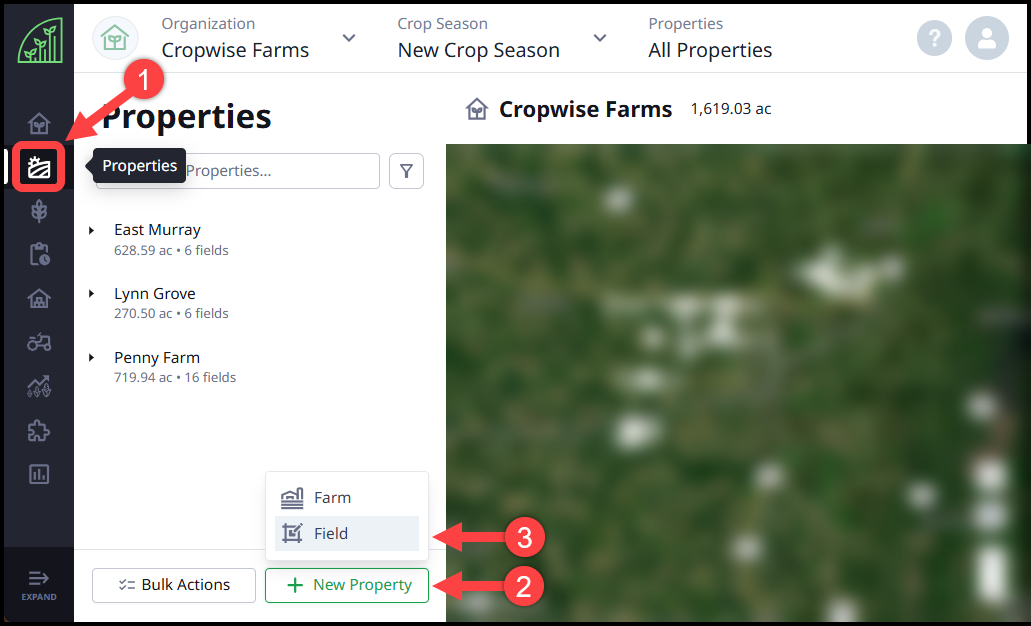Viewport: 1031px width, 626px height.
Task: Select the Properties sidebar icon
Action: [39, 167]
